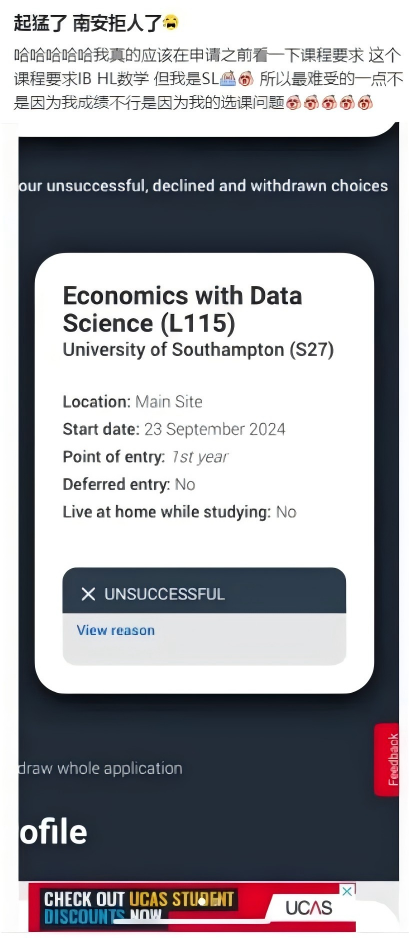
Task: Click the building emoji after SL
Action: point(228,78)
